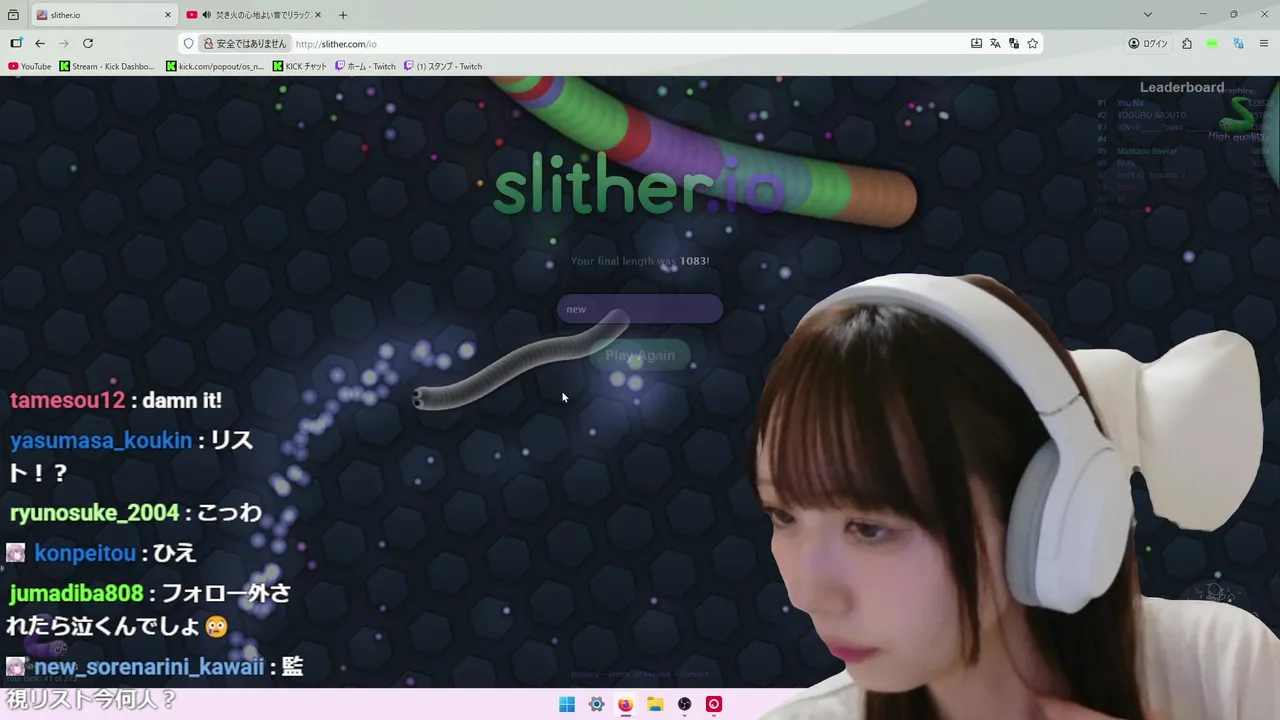This screenshot has height=720, width=1280.
Task: Click the account login button
Action: point(1148,43)
